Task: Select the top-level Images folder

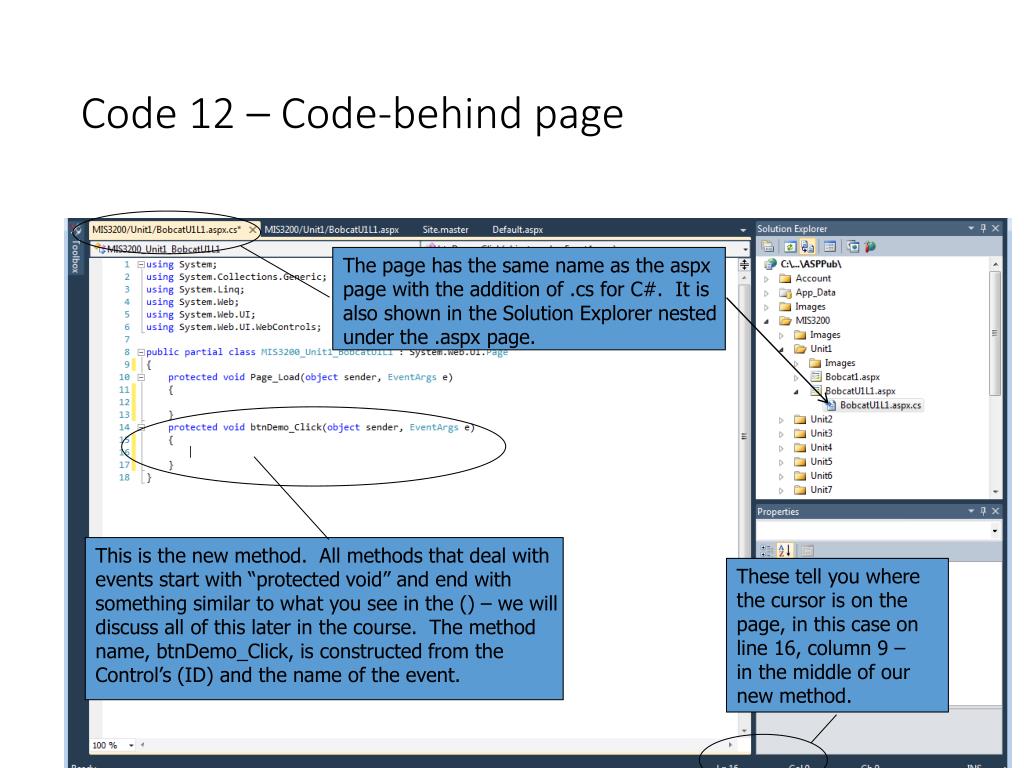Action: click(810, 307)
